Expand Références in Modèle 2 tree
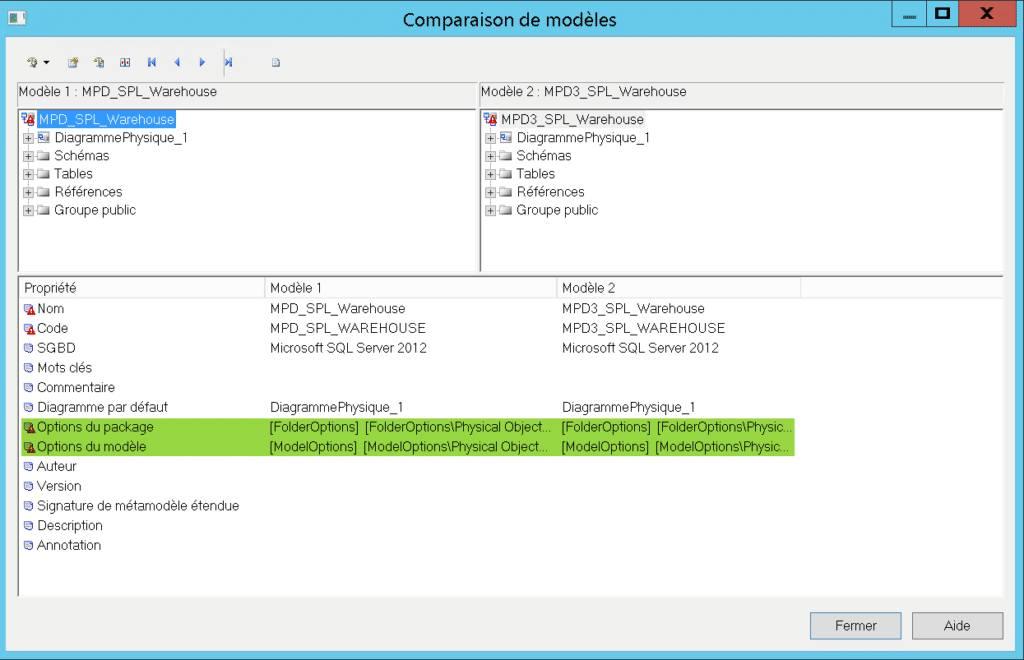The image size is (1024, 660). pos(490,193)
